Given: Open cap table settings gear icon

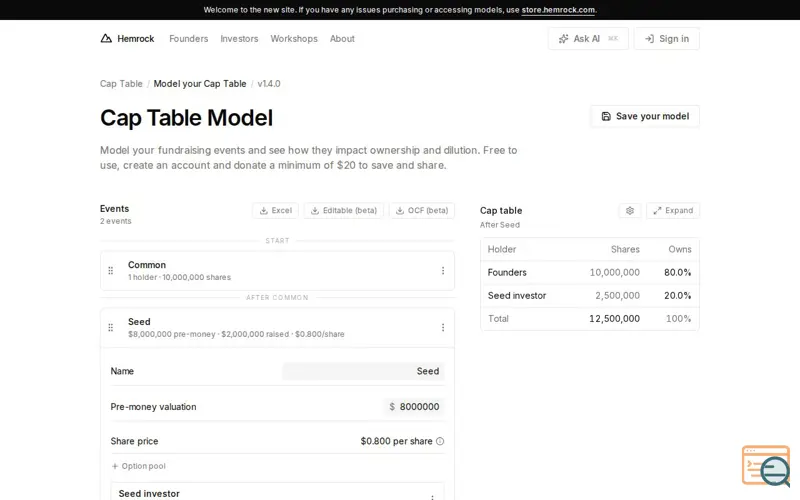Looking at the screenshot, I should click(x=630, y=211).
